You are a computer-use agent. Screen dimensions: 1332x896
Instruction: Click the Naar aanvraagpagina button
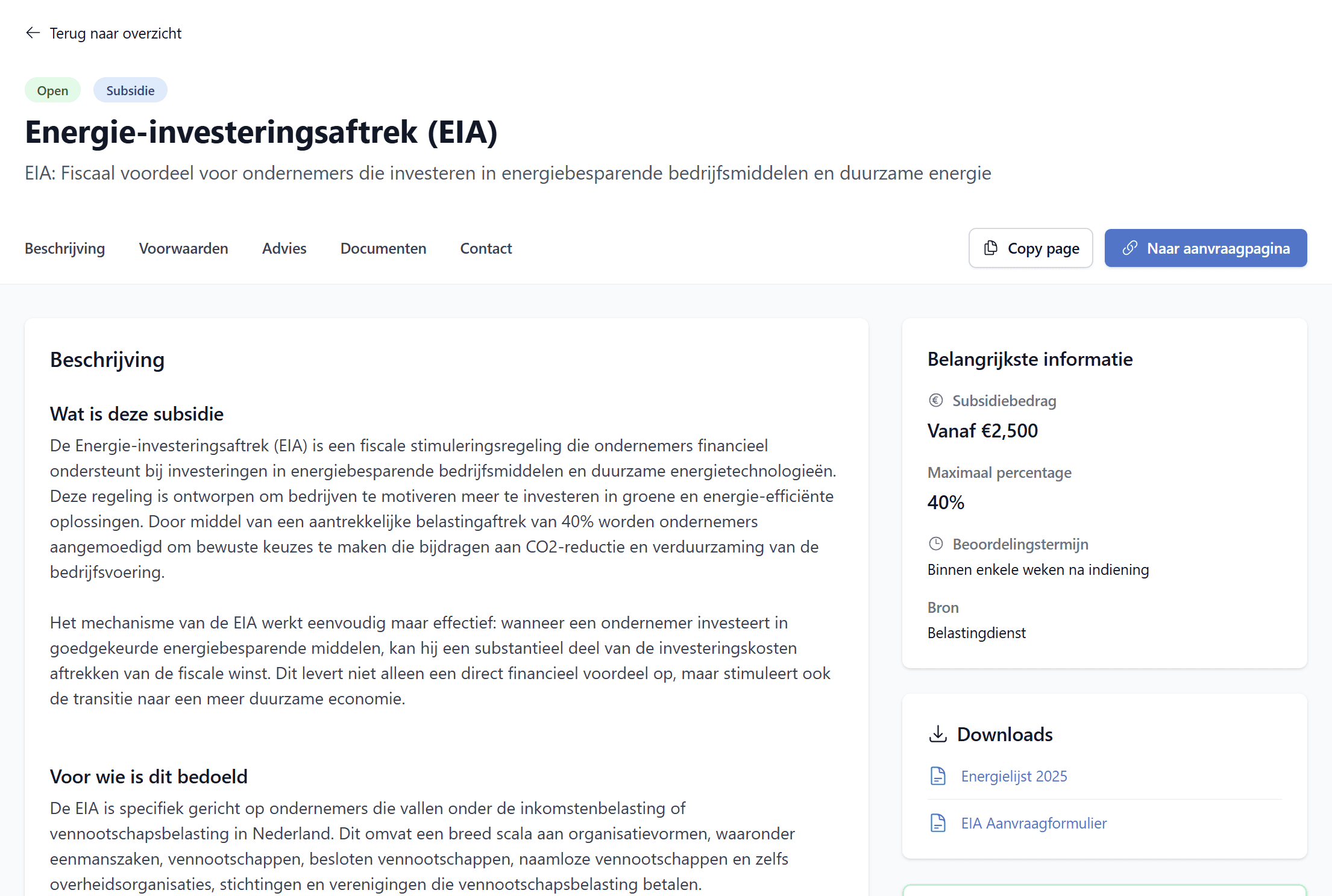1205,248
